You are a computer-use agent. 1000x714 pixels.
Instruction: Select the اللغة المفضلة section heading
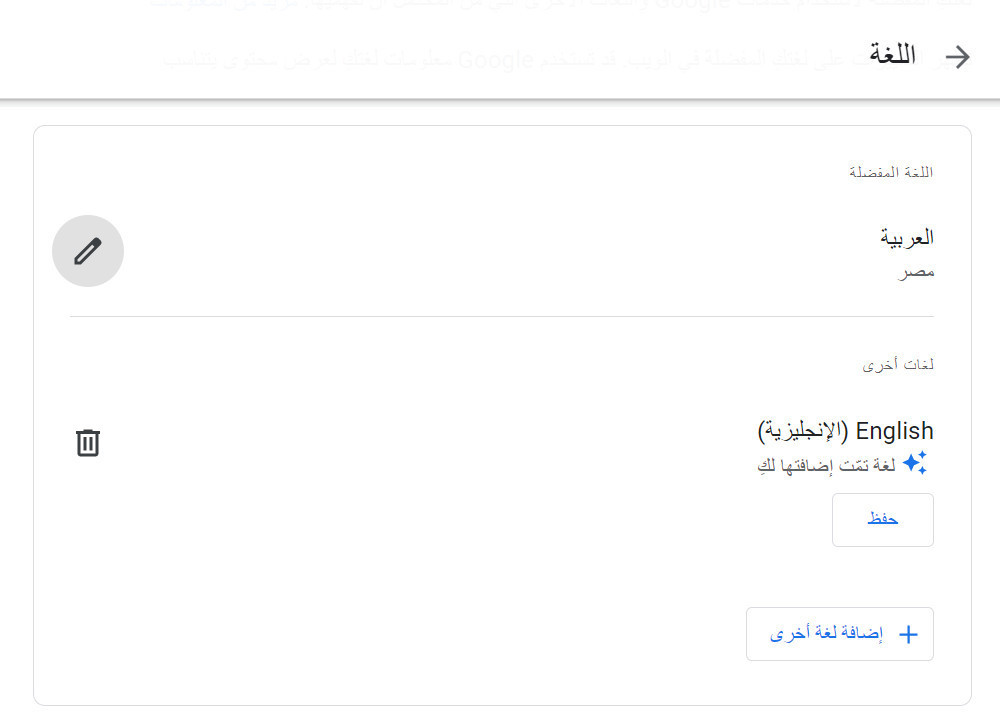click(x=891, y=172)
